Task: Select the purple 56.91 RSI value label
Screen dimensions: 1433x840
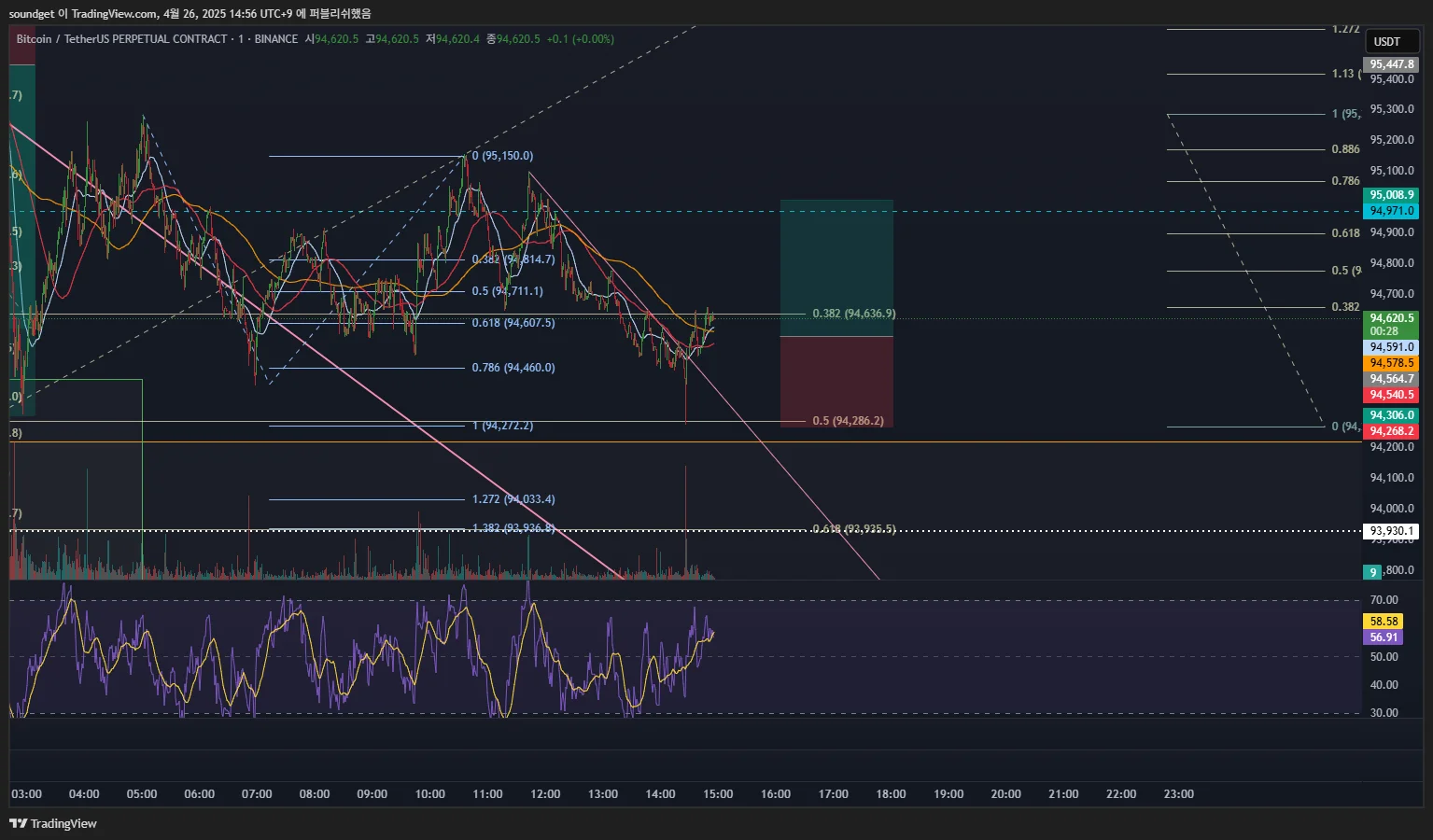Action: click(x=1384, y=637)
